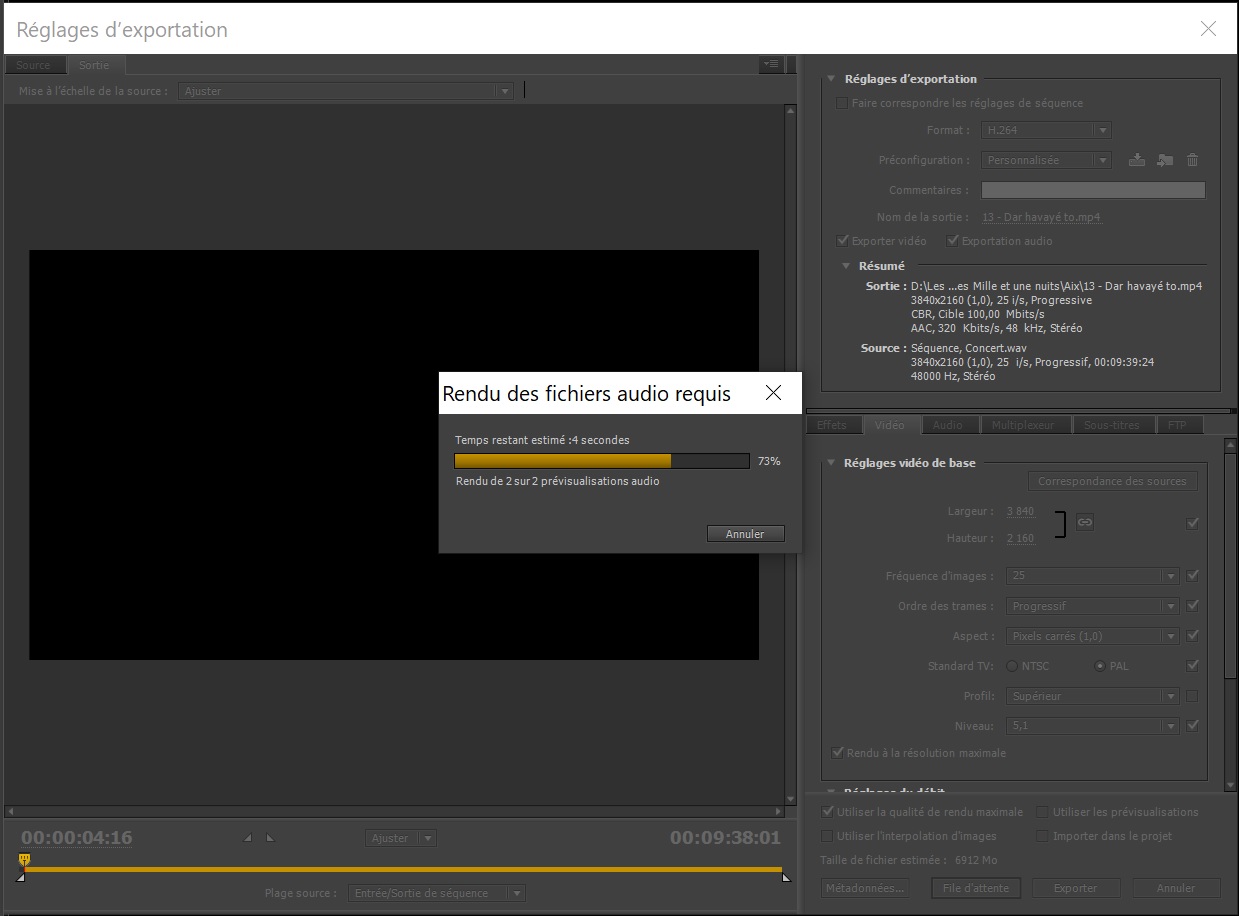
Task: Open the Aspect dropdown
Action: 1093,636
